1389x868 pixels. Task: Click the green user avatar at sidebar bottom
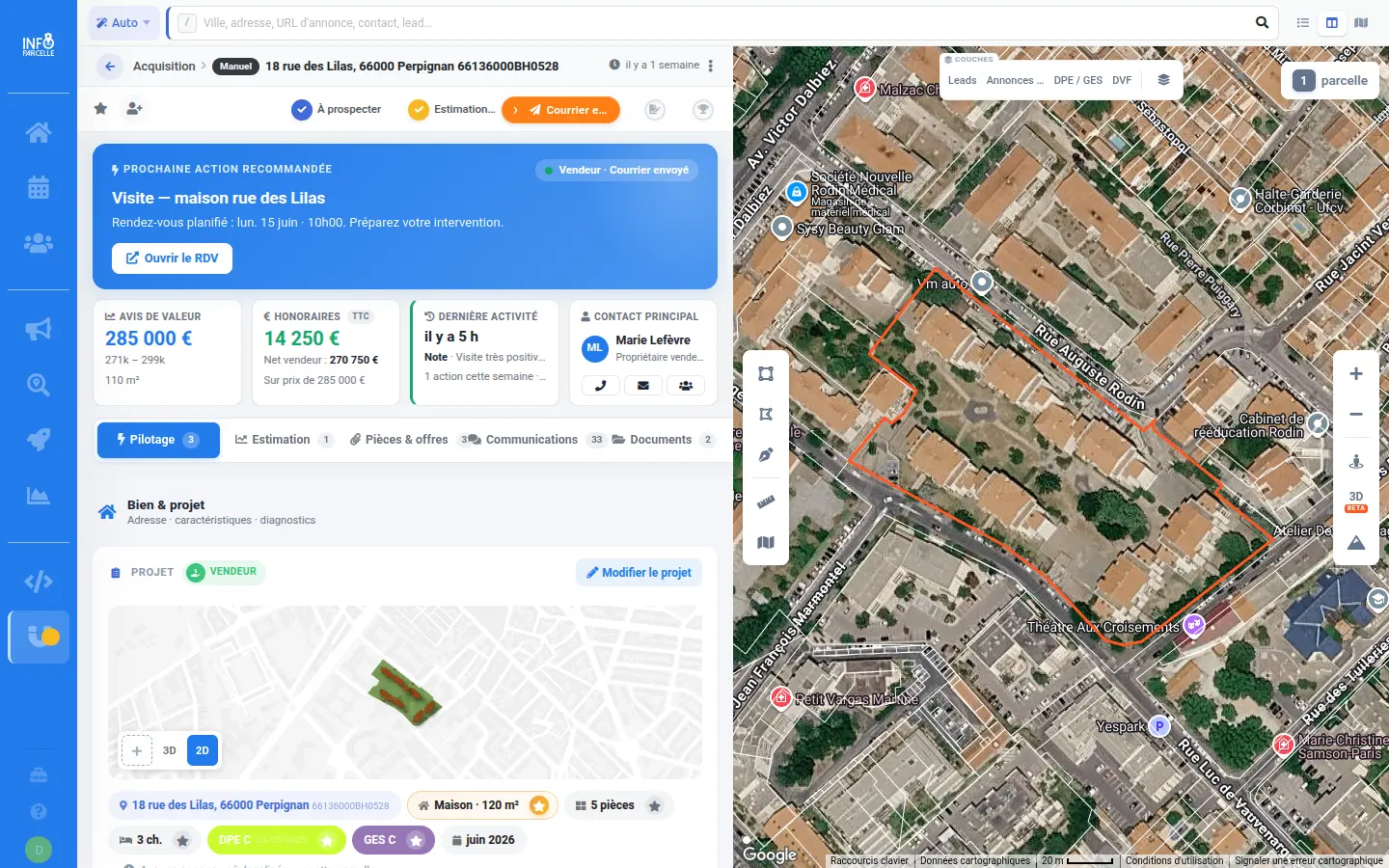[39, 850]
